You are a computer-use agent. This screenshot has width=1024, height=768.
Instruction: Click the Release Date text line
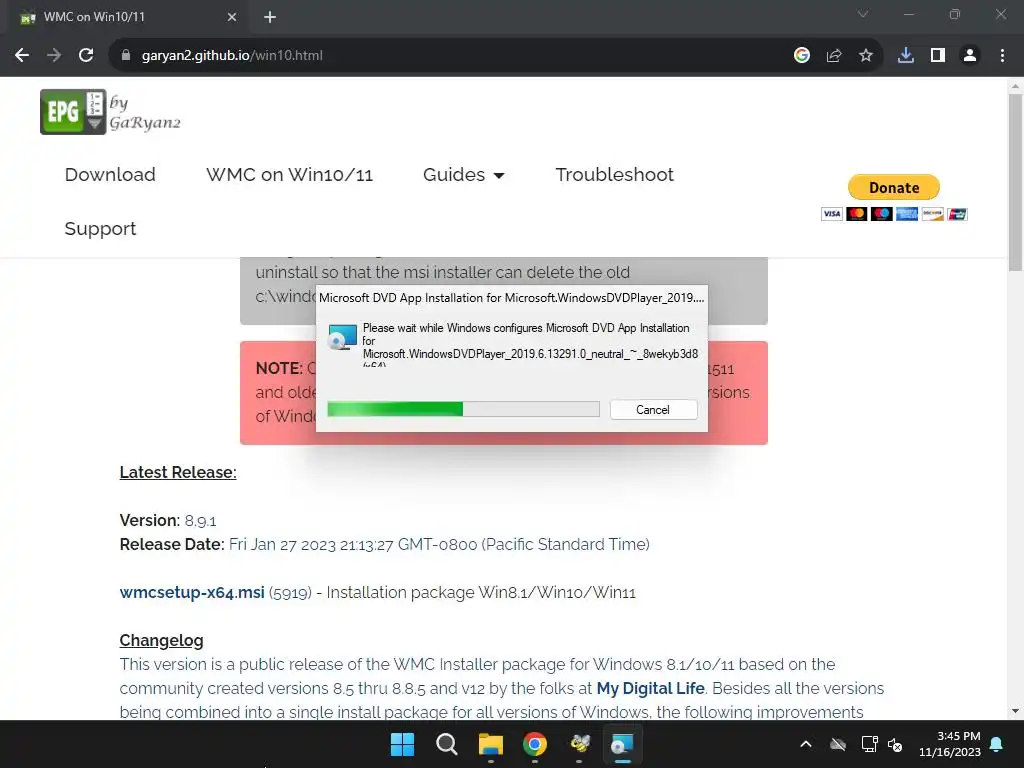[385, 545]
